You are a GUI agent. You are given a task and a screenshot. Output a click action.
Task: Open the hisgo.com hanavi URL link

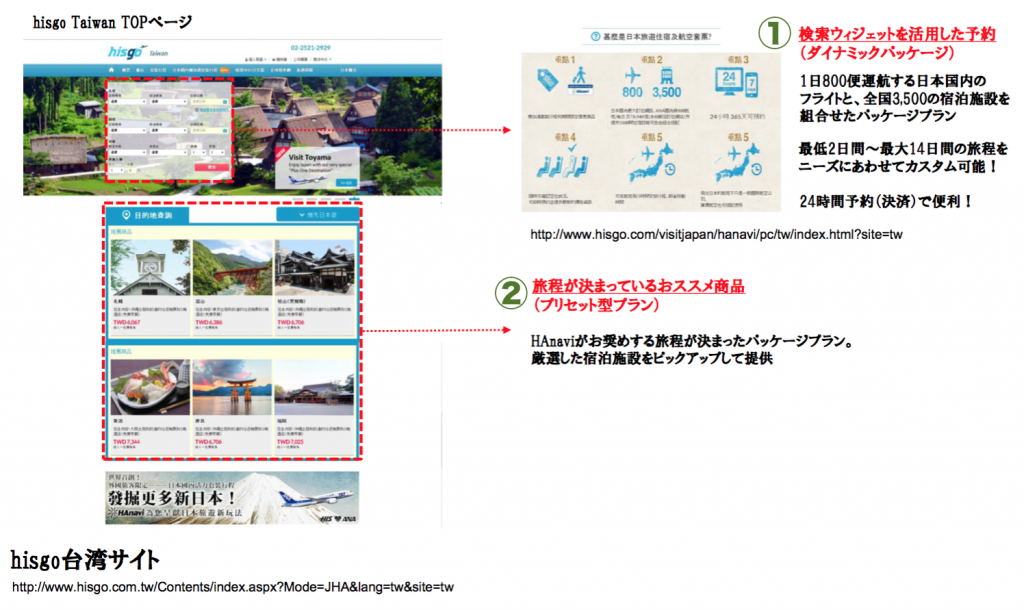click(x=716, y=234)
